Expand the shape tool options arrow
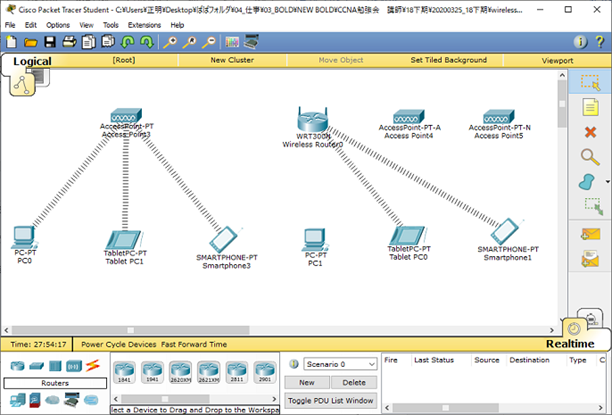This screenshot has height=415, width=612. (x=607, y=182)
